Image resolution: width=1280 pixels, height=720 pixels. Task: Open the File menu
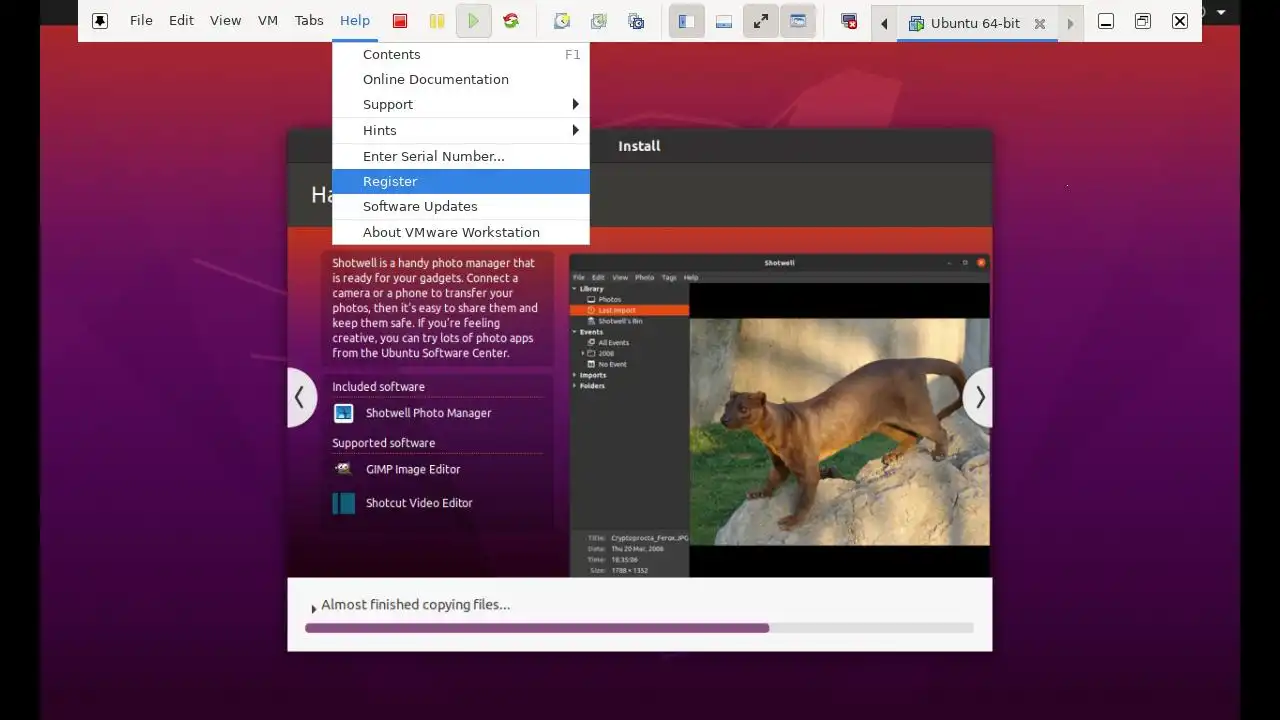click(141, 21)
